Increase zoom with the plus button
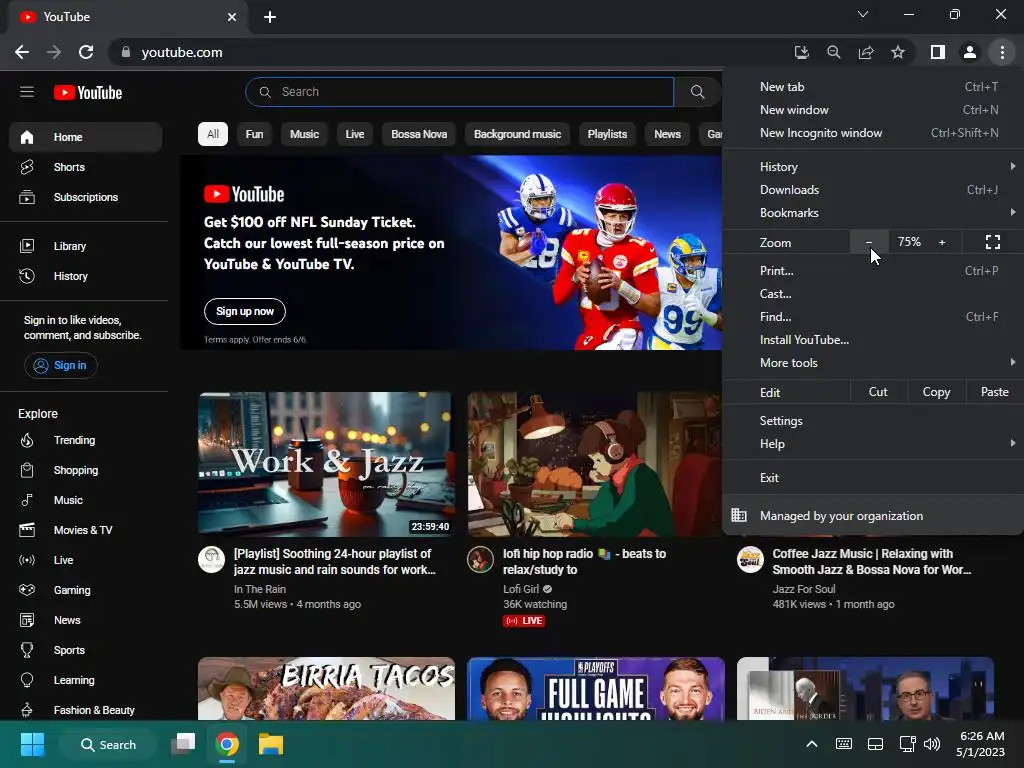 [942, 242]
